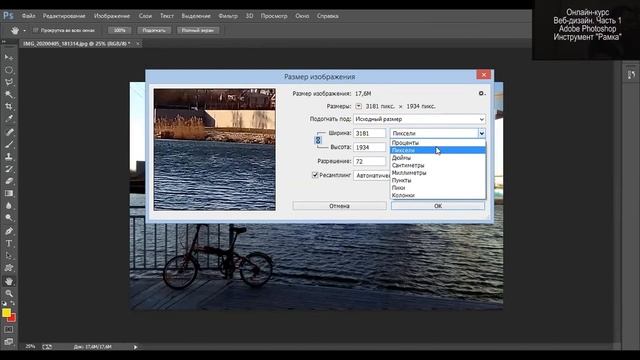640x360 pixels.
Task: Open the Ширина units dropdown arrow
Action: pos(482,133)
